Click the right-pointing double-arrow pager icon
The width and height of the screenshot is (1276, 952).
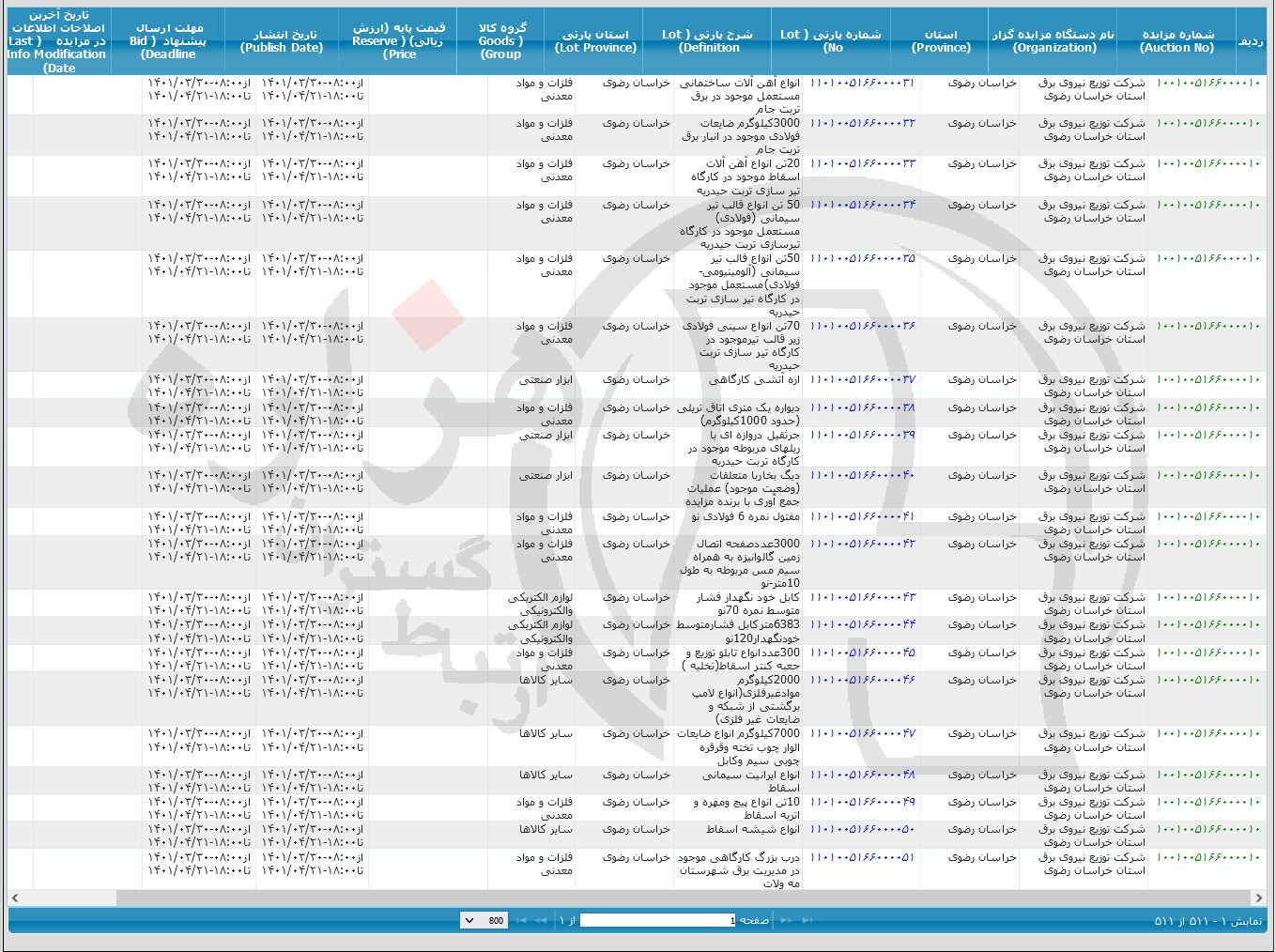pos(787,921)
